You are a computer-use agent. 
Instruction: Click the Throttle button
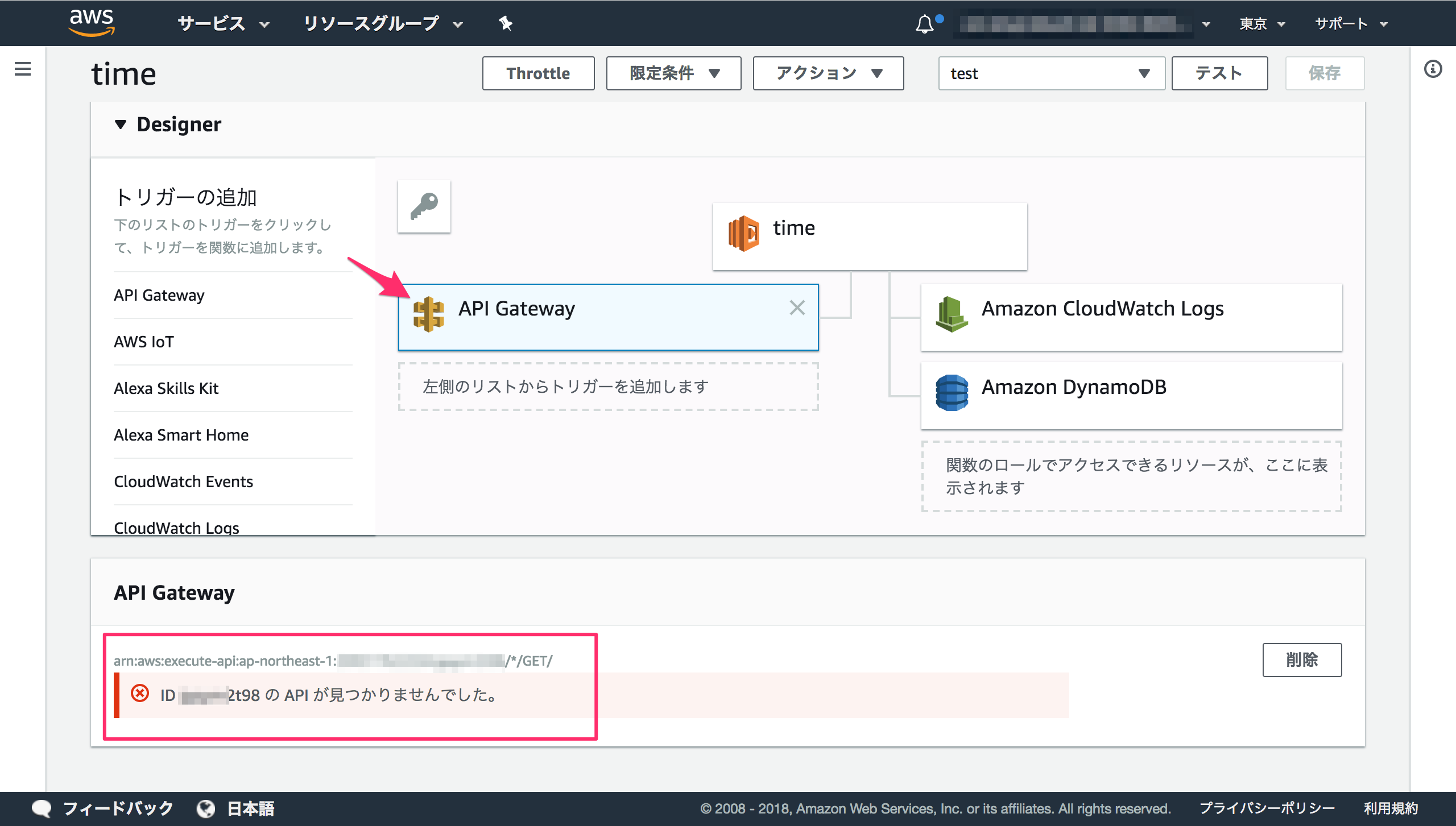point(538,73)
